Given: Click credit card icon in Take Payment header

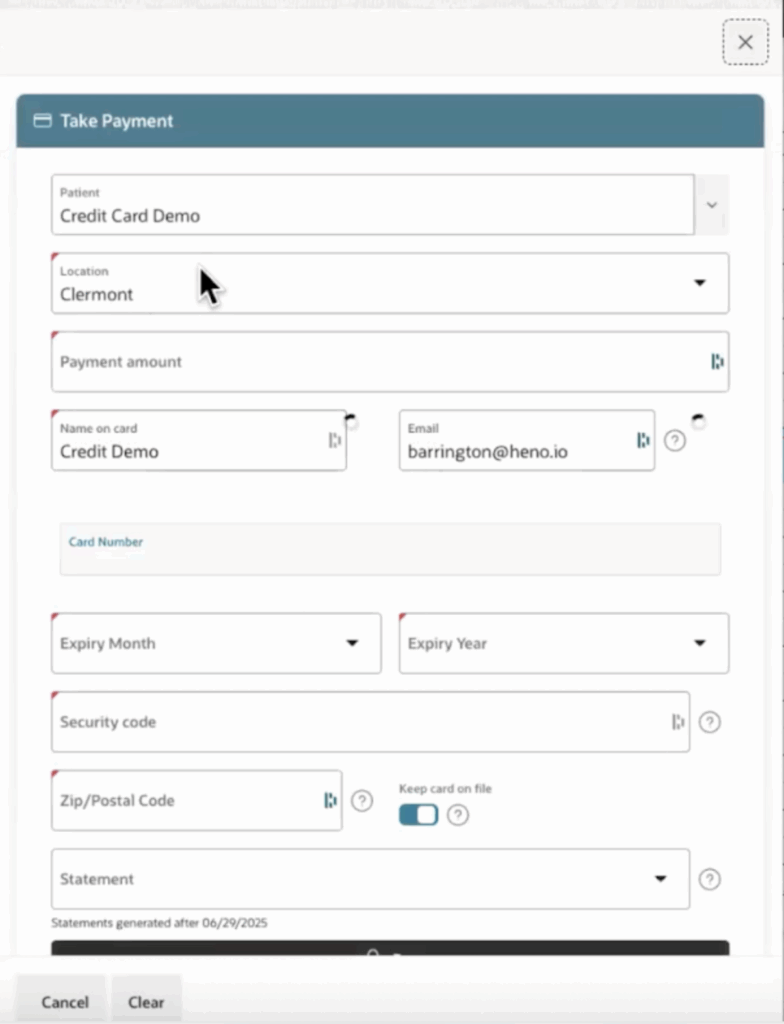Looking at the screenshot, I should (x=42, y=121).
